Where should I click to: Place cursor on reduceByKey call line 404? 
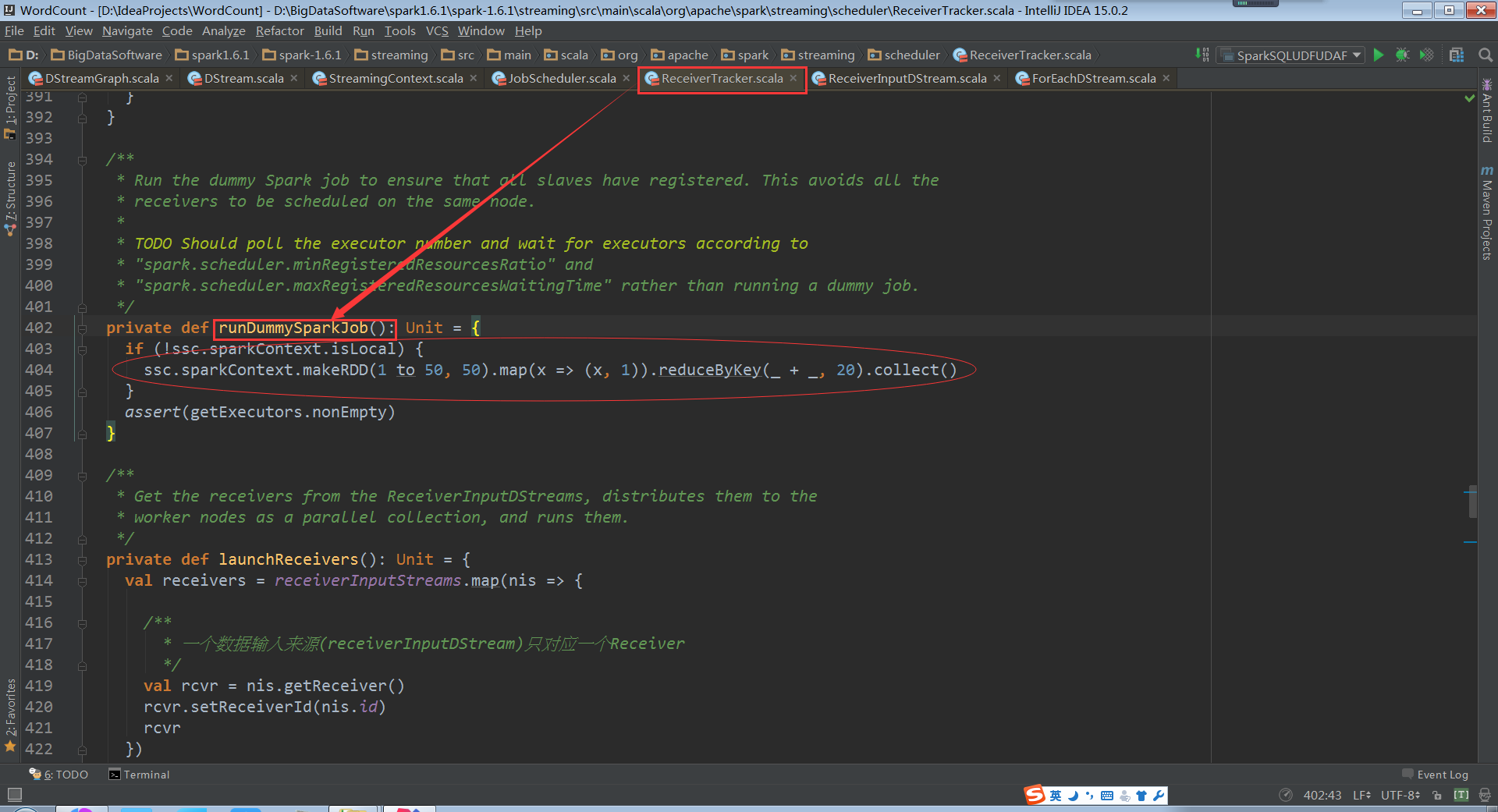(708, 371)
